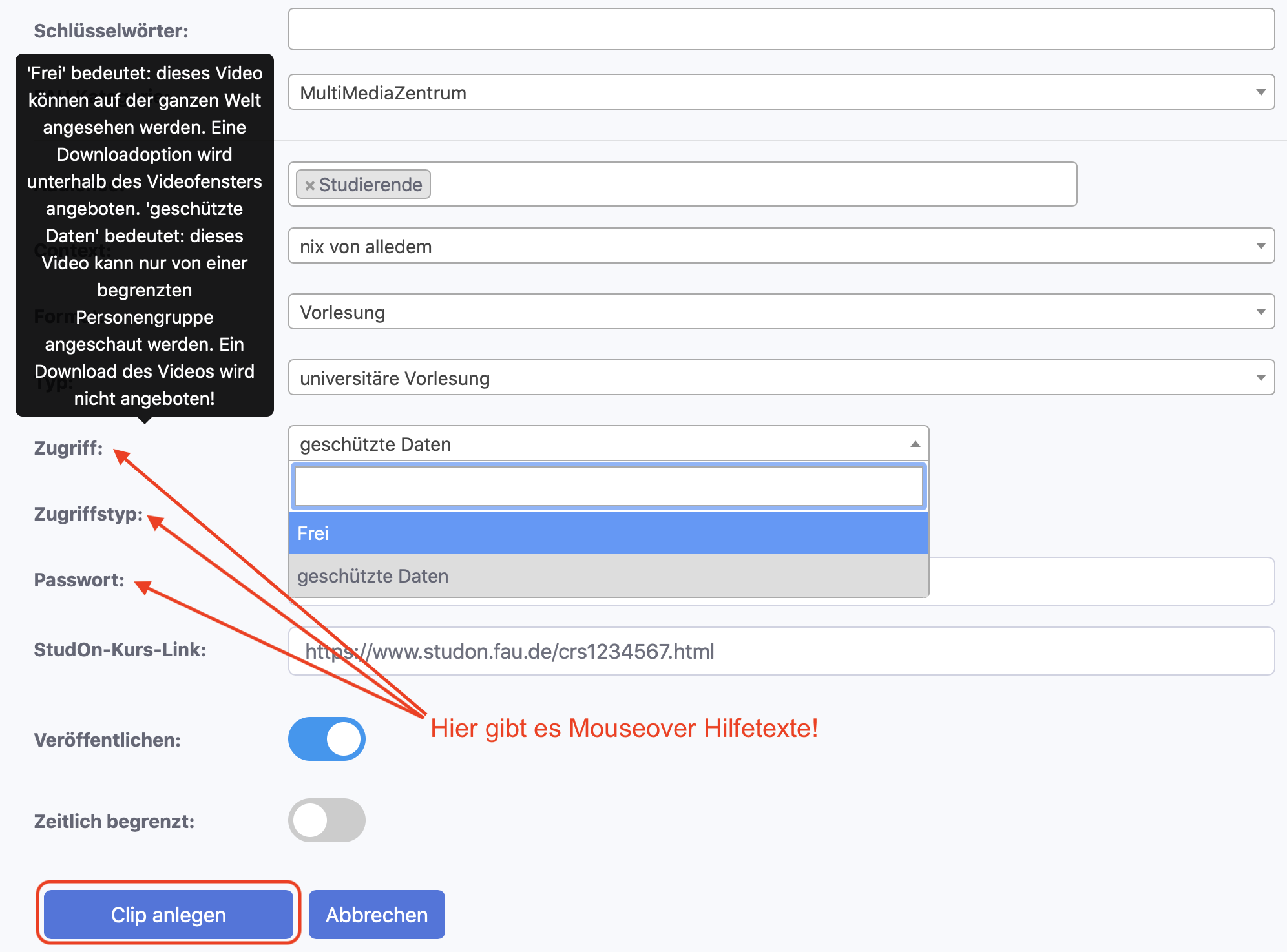The image size is (1287, 952).
Task: Choose geschützte Daten option in list
Action: coord(609,576)
